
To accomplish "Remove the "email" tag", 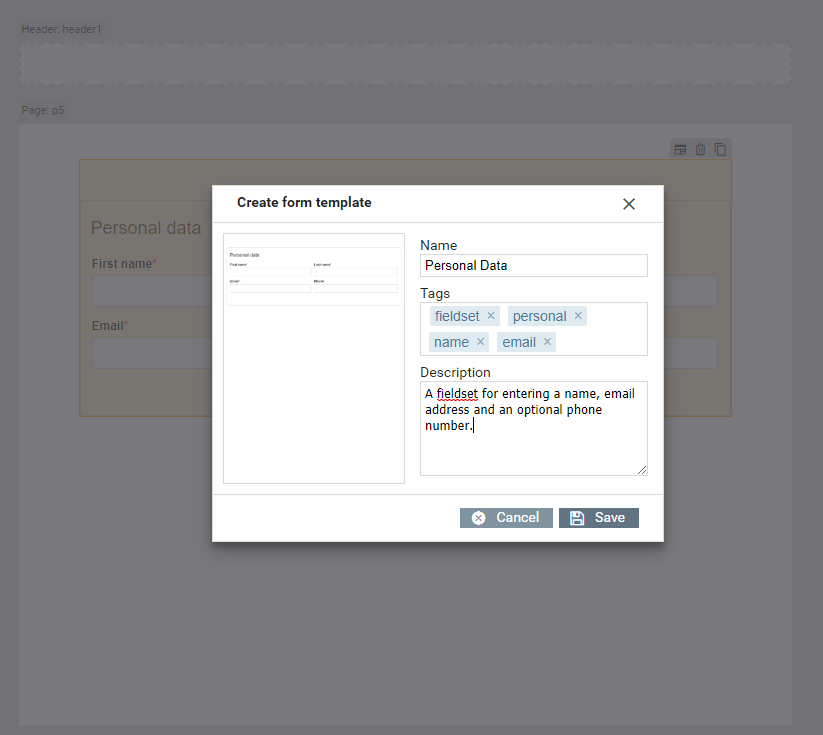I will click(547, 342).
